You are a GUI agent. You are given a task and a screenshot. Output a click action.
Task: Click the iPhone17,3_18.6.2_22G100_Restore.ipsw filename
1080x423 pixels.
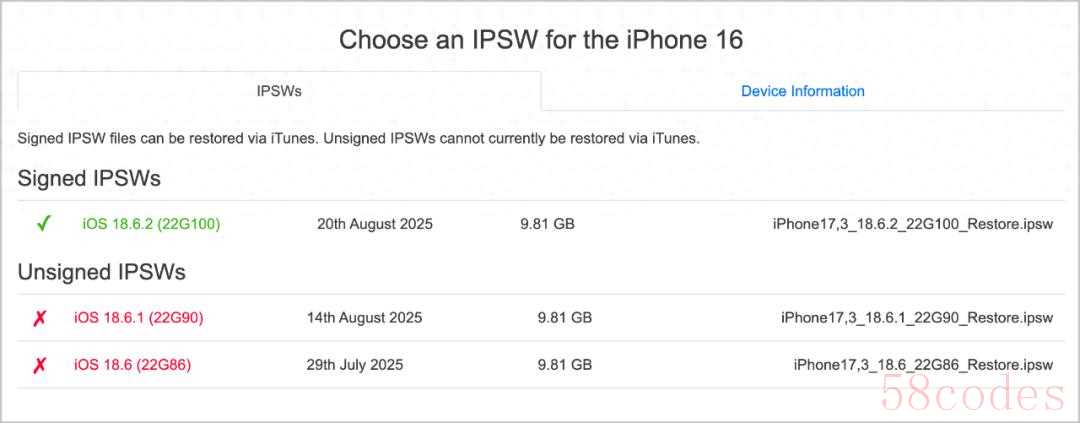[x=913, y=224]
